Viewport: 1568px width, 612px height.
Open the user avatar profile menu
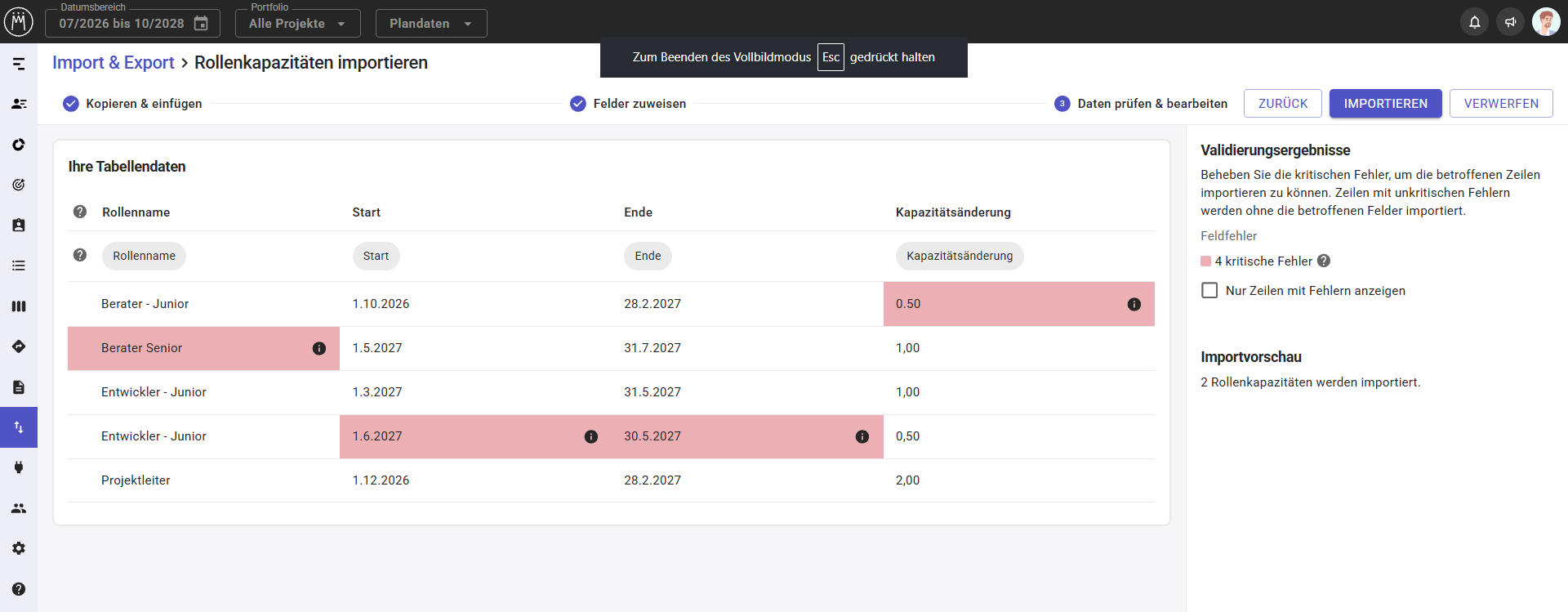(1546, 22)
